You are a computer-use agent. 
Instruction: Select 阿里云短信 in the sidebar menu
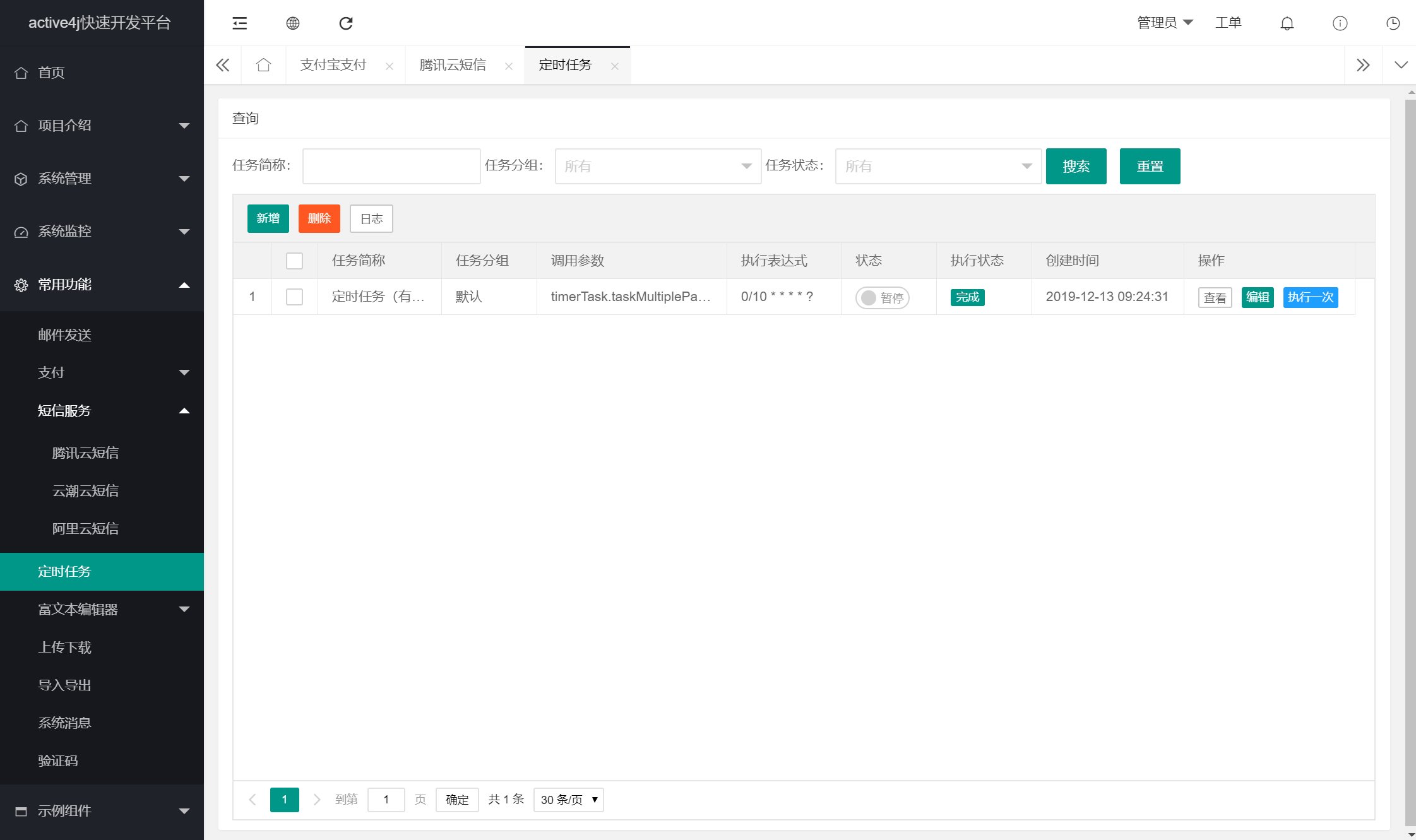click(x=85, y=528)
